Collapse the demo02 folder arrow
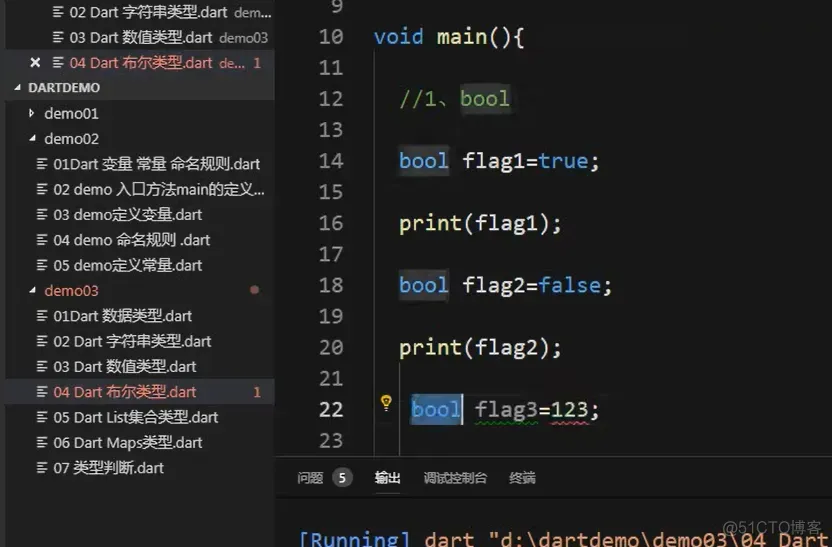The width and height of the screenshot is (832, 547). coord(33,138)
